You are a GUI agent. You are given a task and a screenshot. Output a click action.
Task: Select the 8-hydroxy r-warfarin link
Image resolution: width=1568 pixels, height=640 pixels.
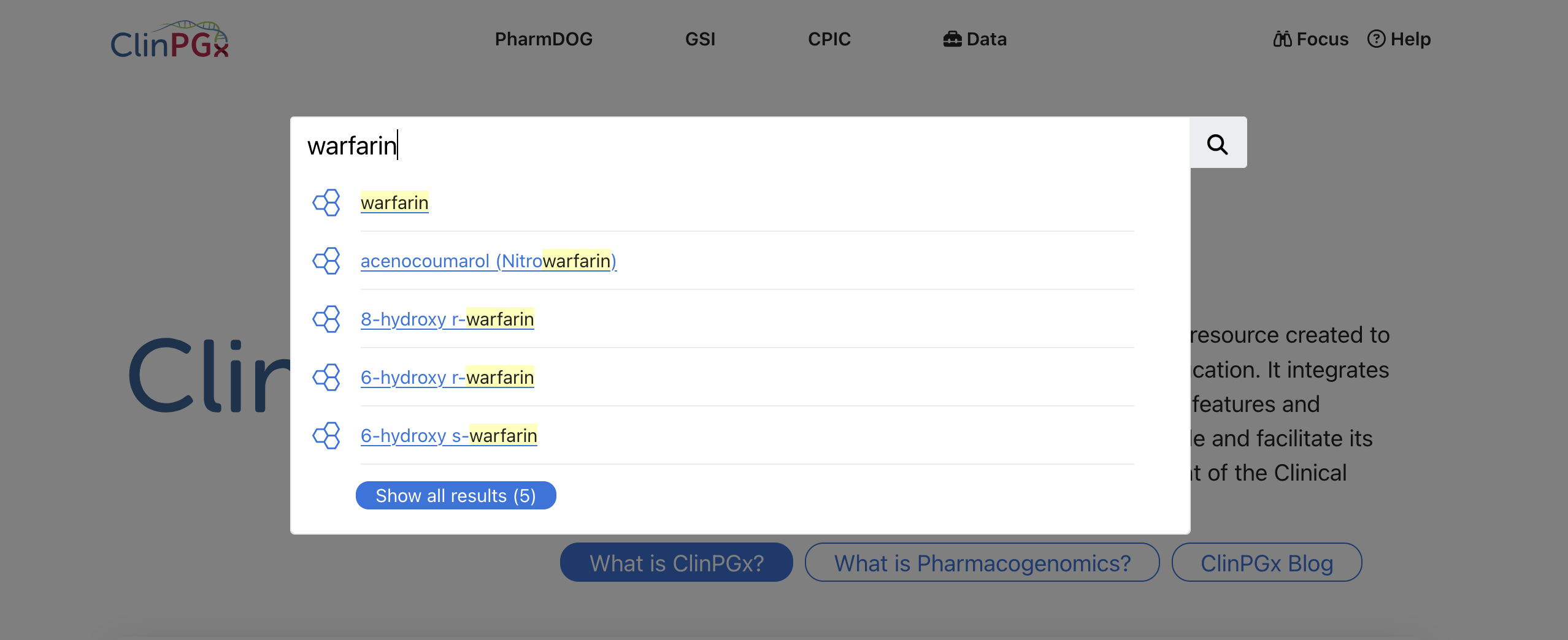[x=447, y=319]
